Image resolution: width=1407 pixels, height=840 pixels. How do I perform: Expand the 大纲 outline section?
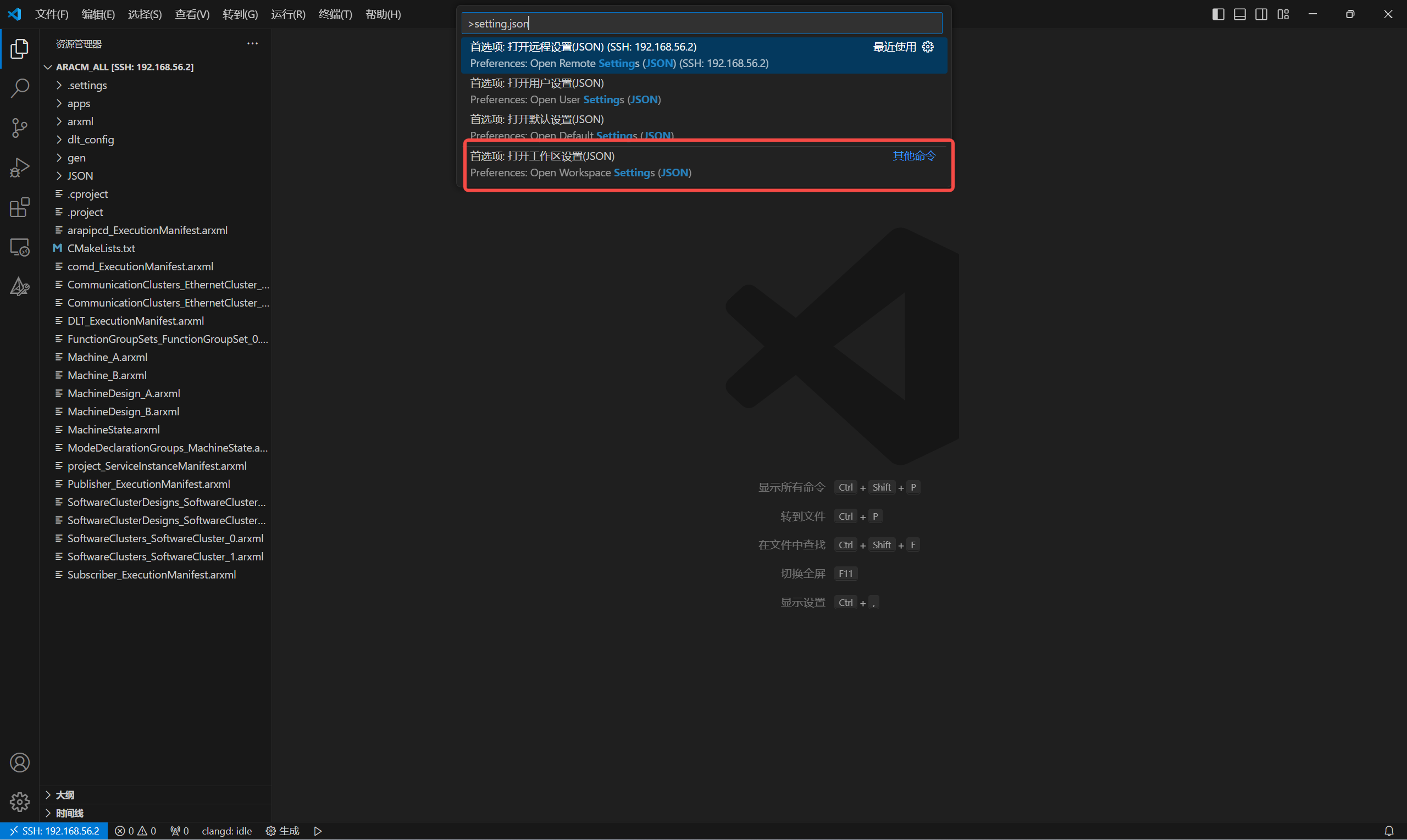point(64,795)
